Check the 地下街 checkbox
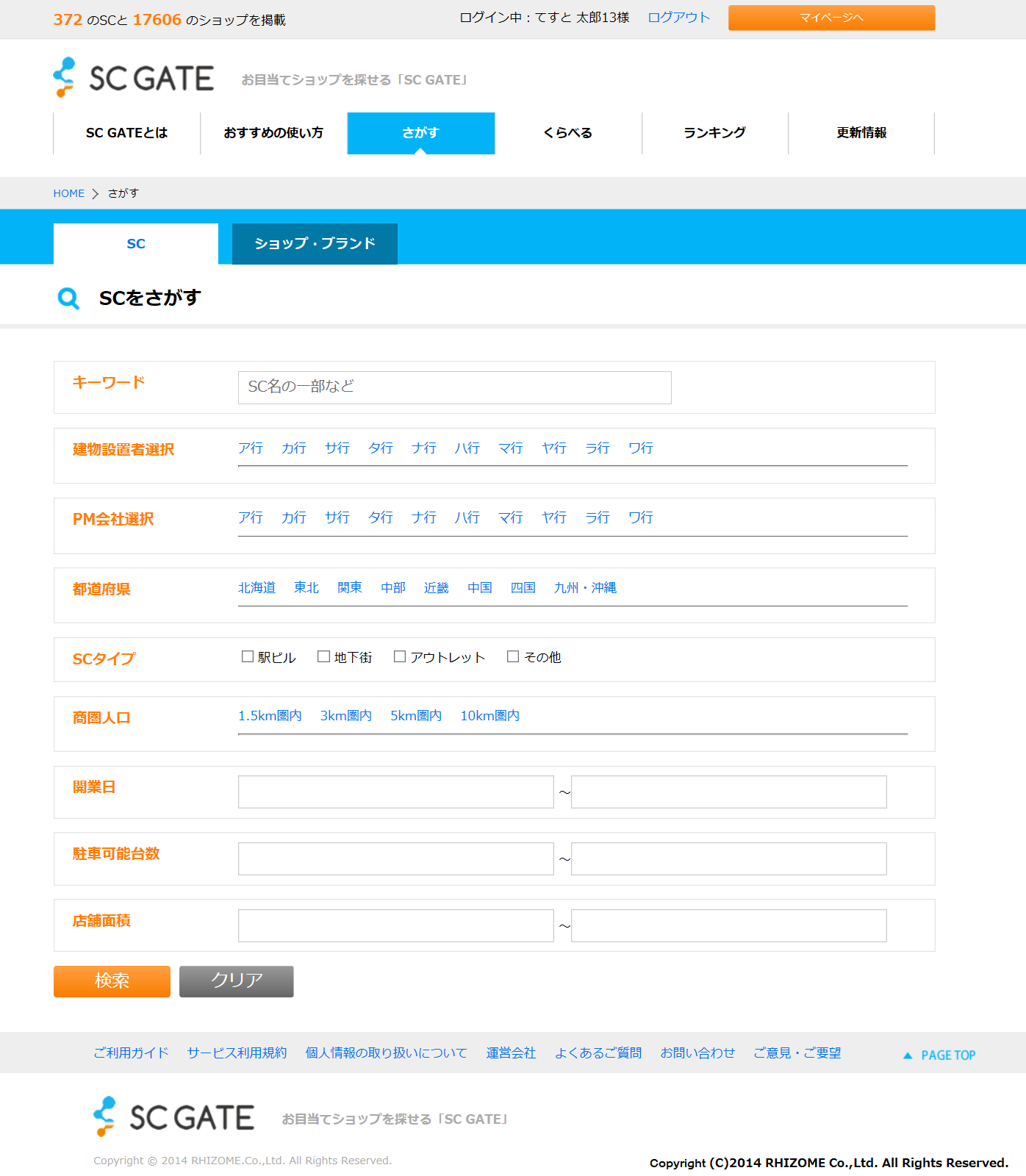Screen dimensions: 1026x1176 click(x=323, y=656)
